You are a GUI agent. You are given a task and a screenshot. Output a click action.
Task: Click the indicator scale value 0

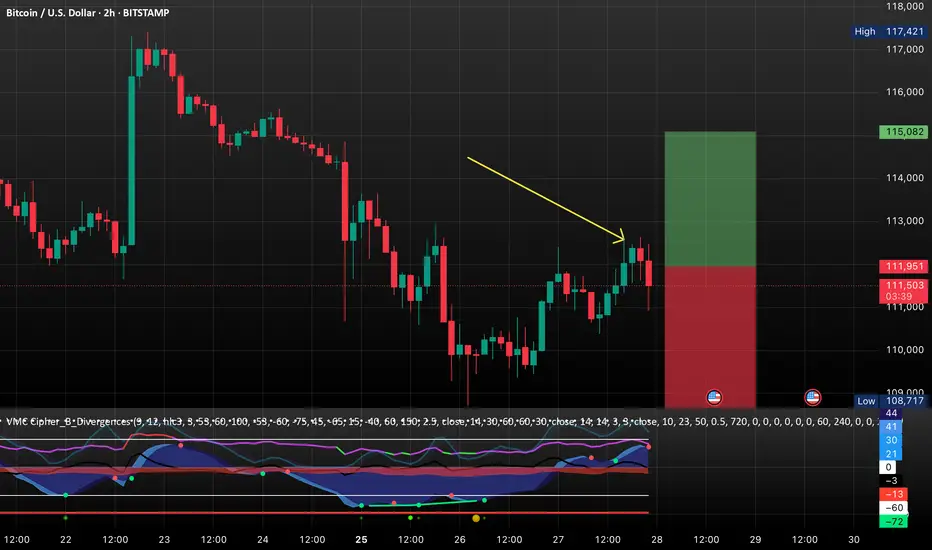[x=887, y=467]
